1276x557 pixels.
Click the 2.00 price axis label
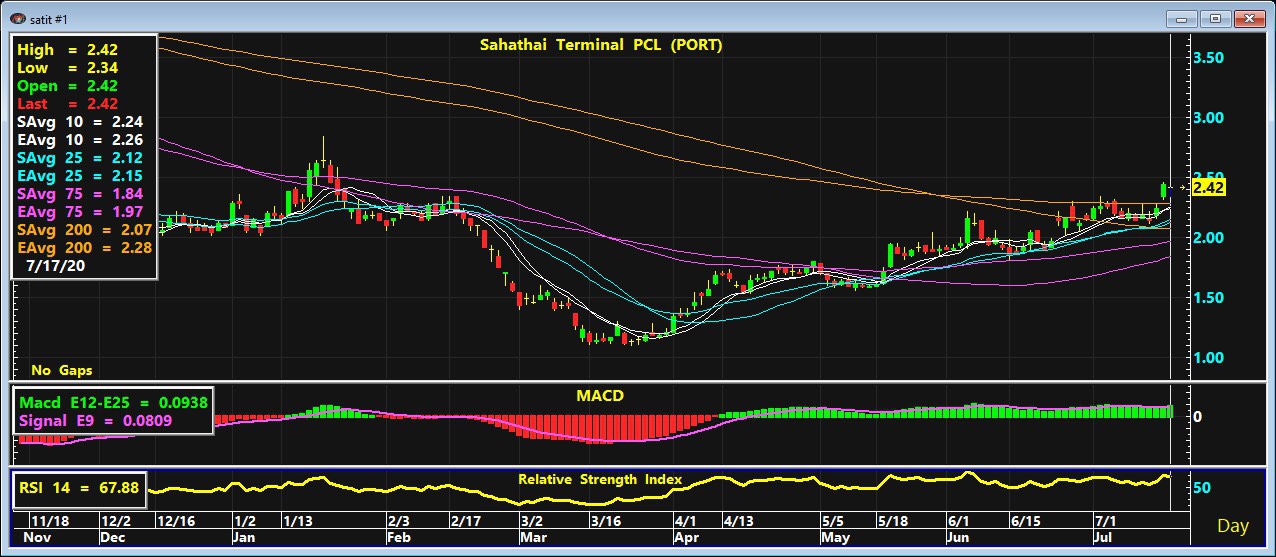click(x=1209, y=238)
